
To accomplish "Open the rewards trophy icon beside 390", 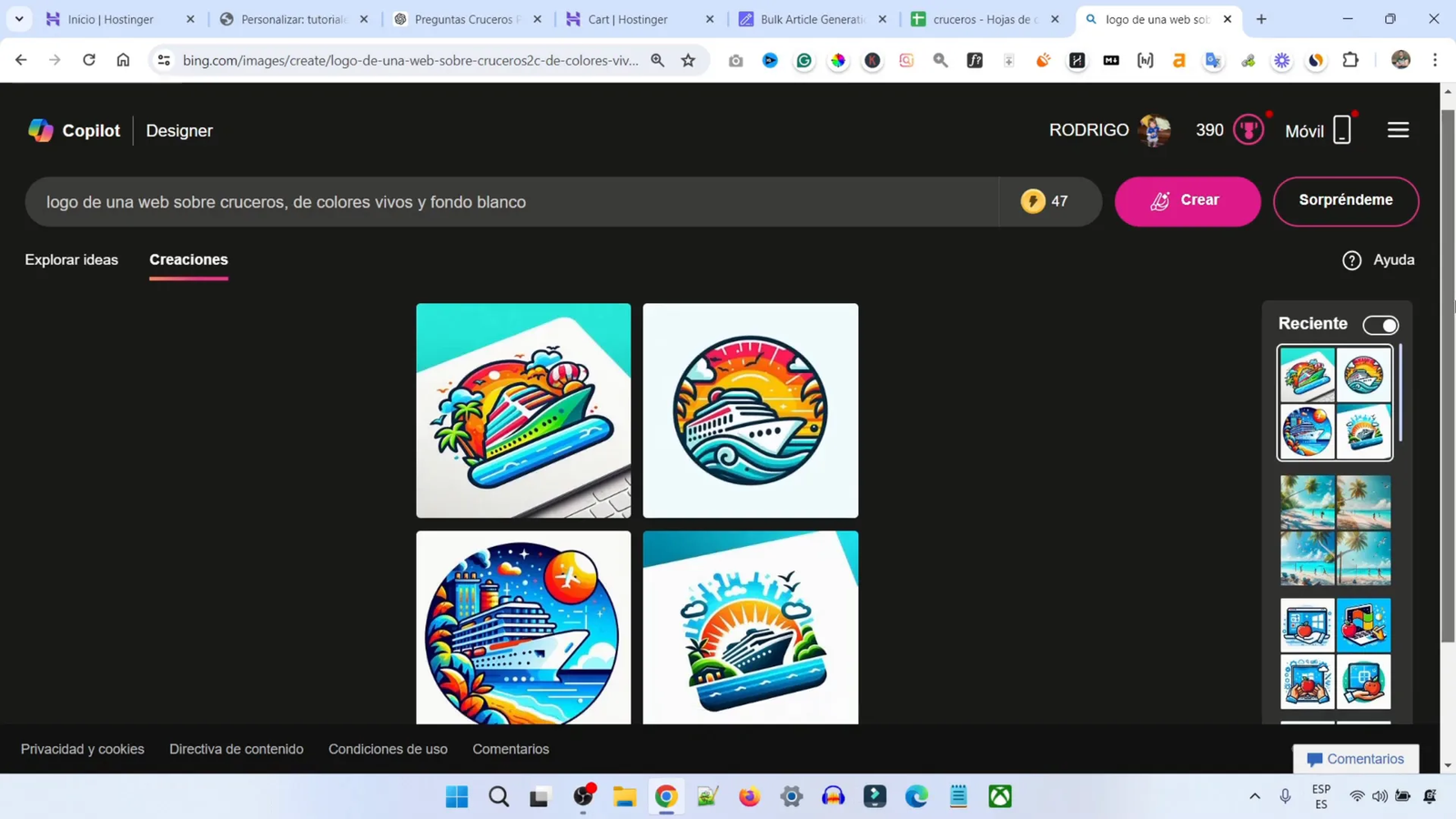I will pyautogui.click(x=1249, y=129).
